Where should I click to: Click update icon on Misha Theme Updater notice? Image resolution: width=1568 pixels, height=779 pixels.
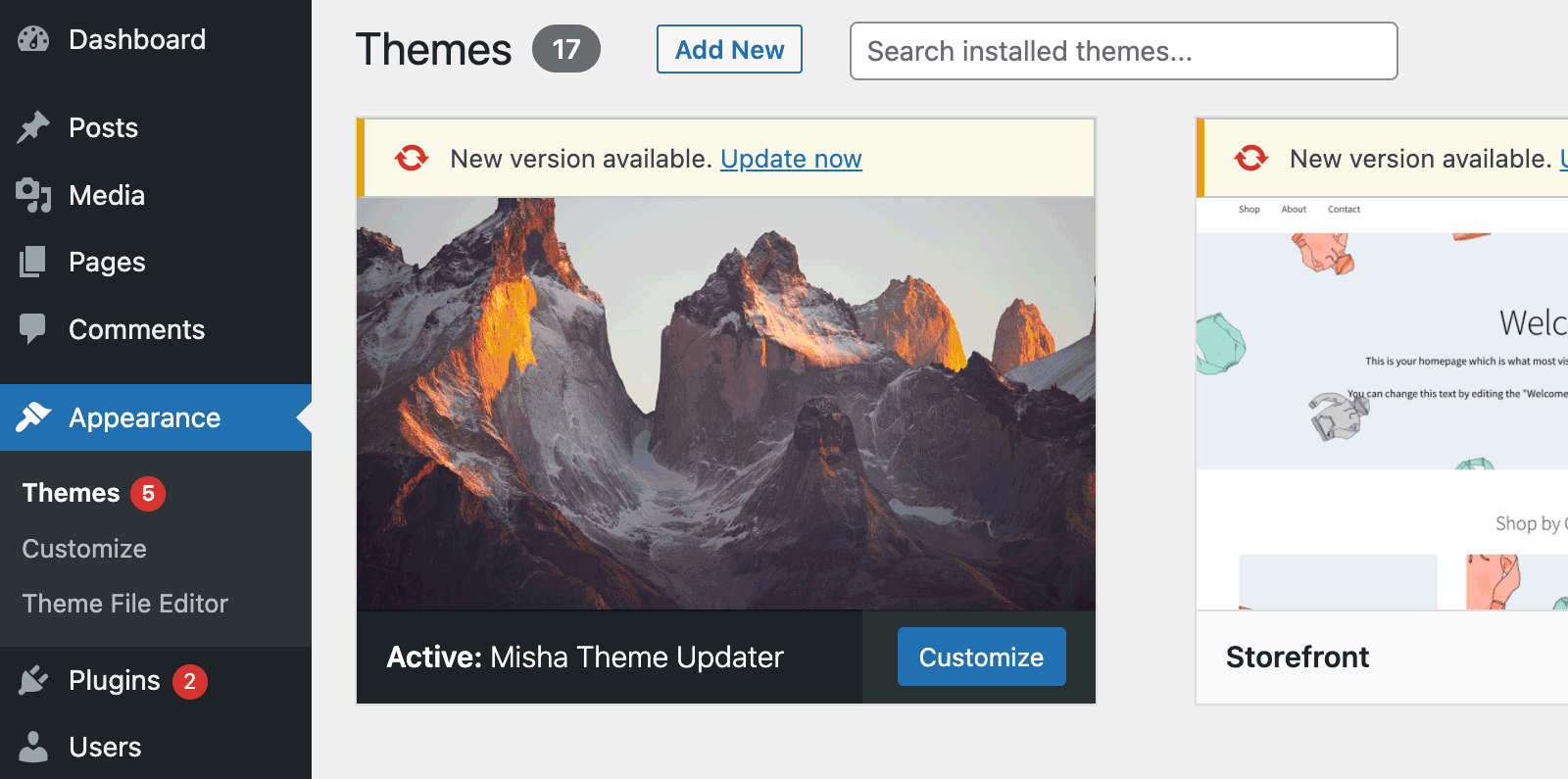pos(412,158)
